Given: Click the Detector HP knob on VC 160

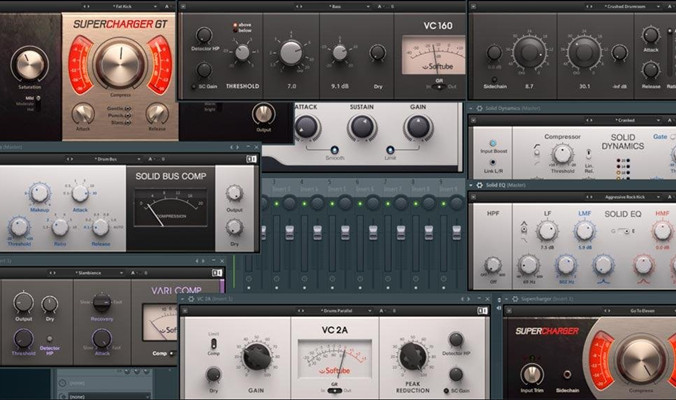Looking at the screenshot, I should click(204, 36).
